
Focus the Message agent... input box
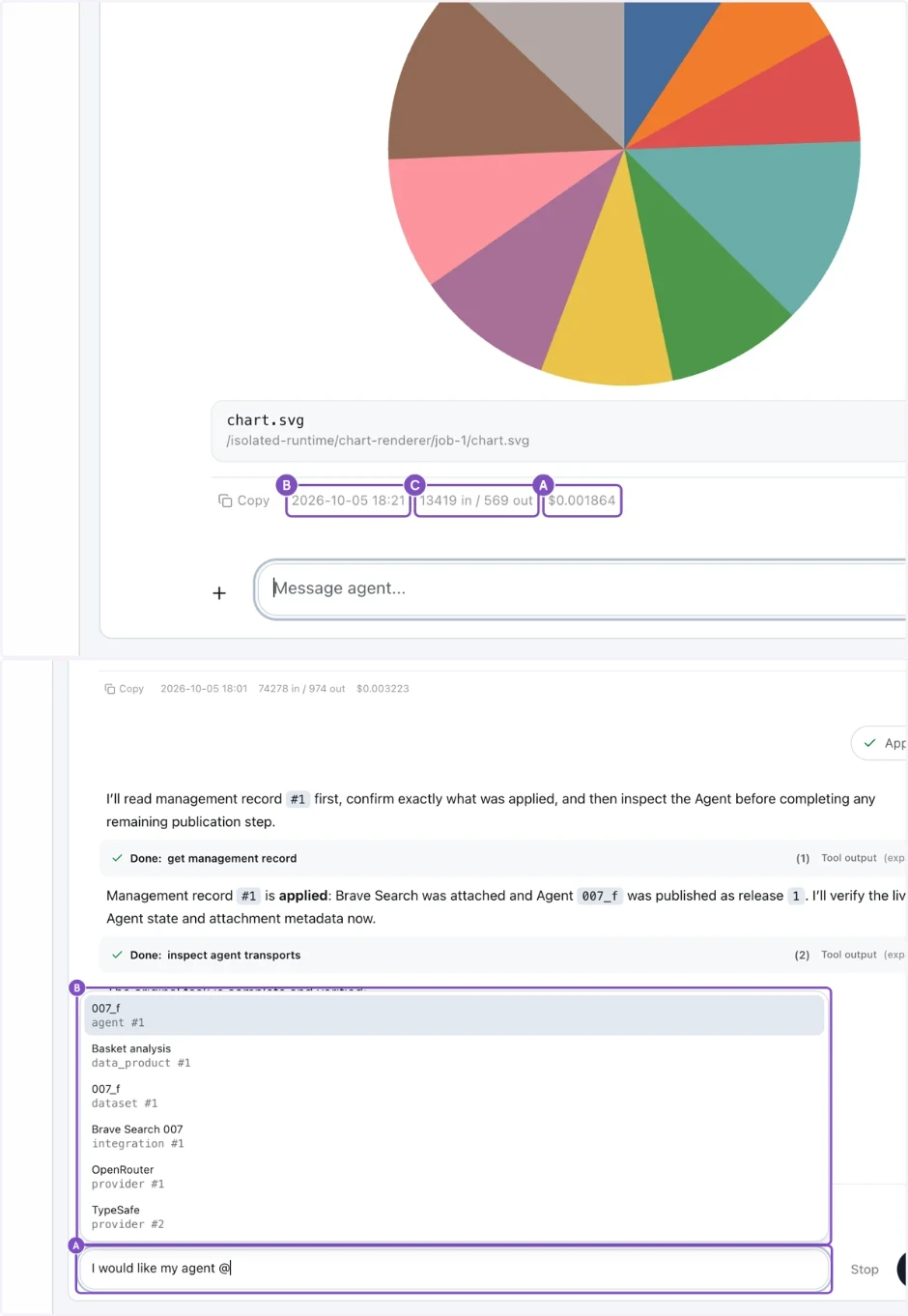[x=581, y=588]
